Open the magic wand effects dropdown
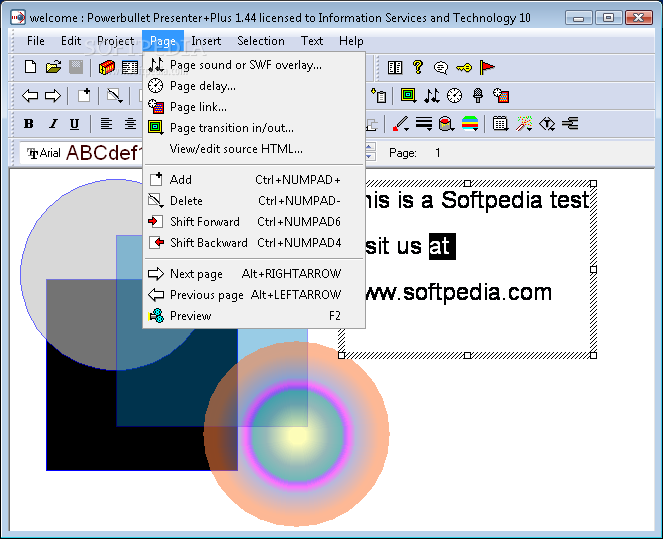Image resolution: width=663 pixels, height=539 pixels. [x=524, y=123]
